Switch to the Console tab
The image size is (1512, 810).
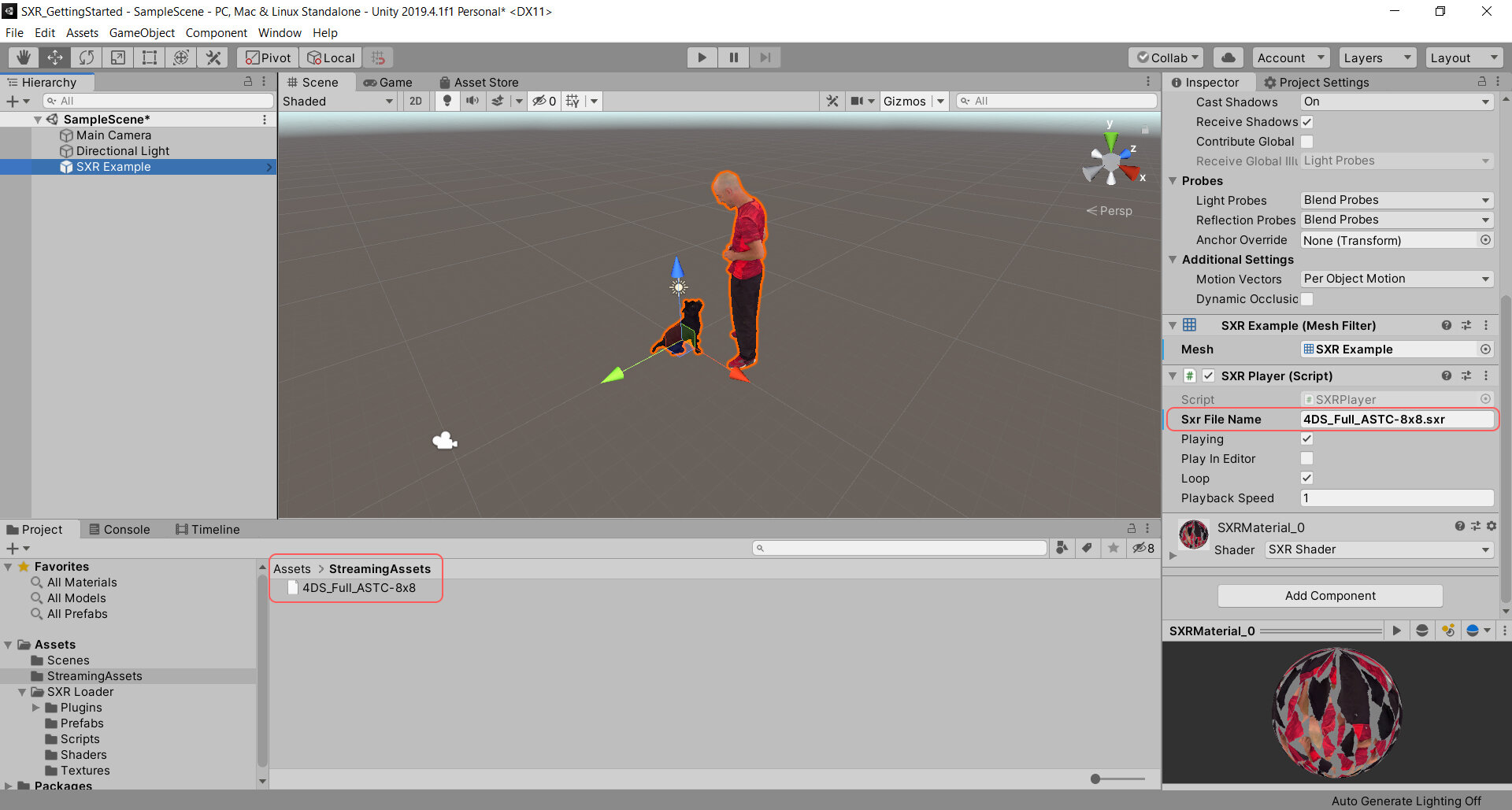tap(120, 529)
